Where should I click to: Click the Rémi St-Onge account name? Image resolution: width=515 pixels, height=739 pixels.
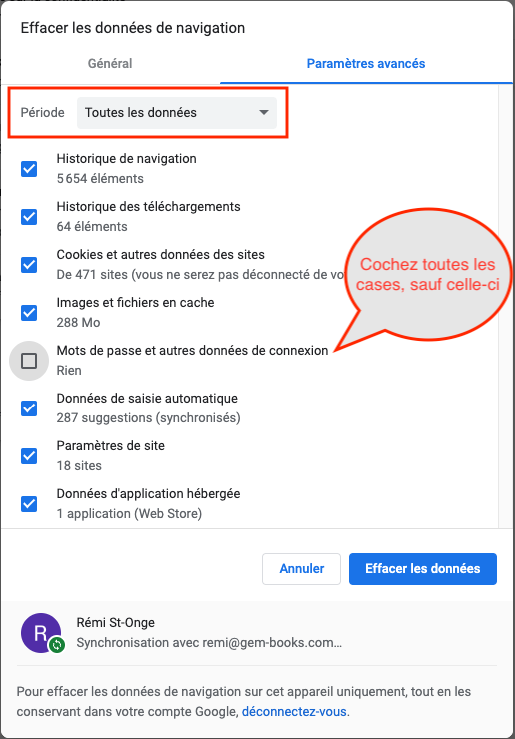pos(115,623)
